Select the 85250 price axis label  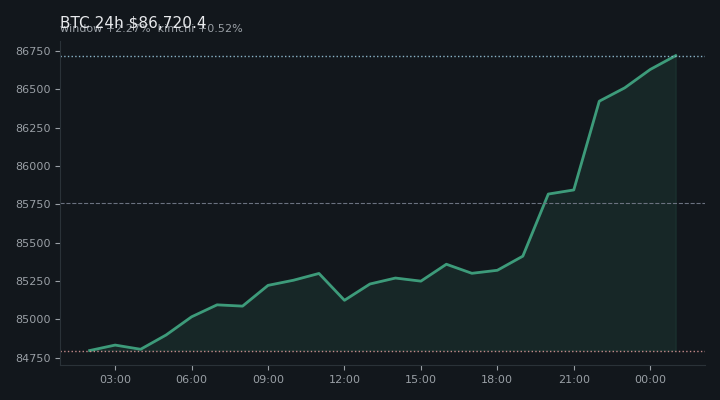33,281
